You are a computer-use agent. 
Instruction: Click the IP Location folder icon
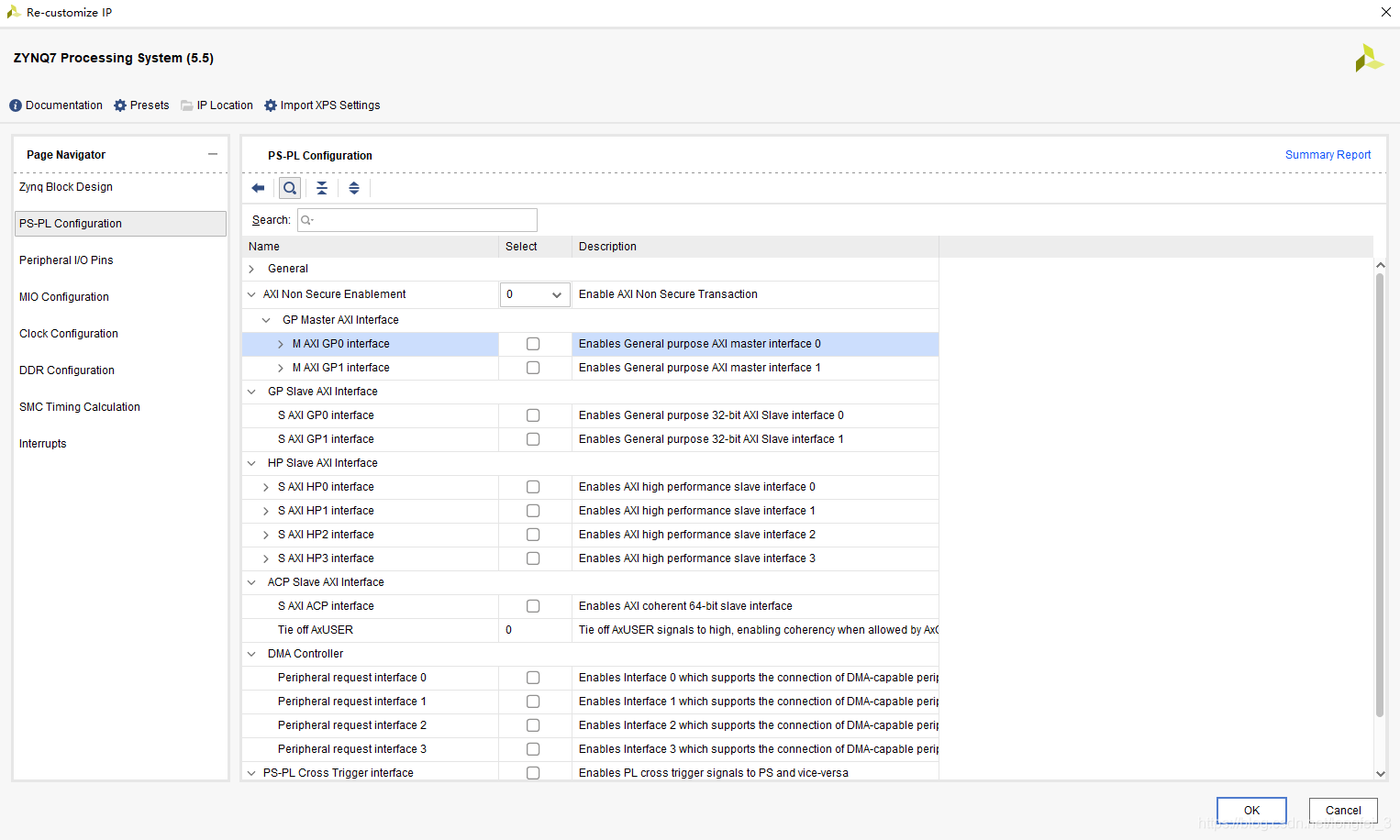click(x=187, y=105)
